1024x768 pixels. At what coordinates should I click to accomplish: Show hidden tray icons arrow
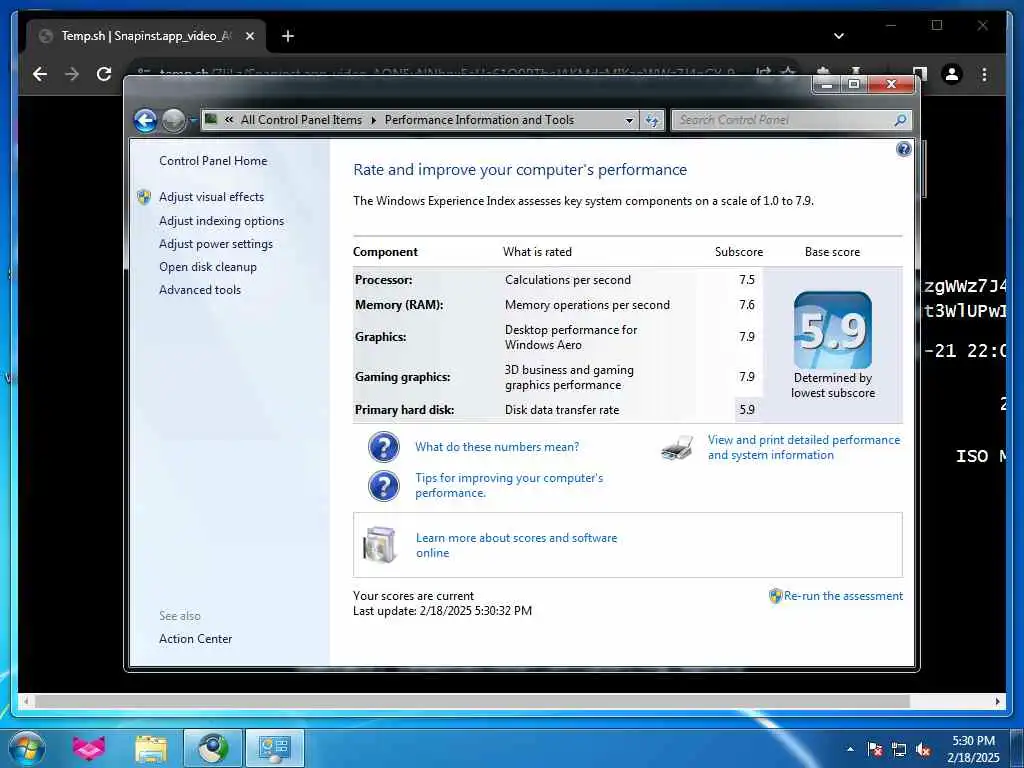coord(850,749)
